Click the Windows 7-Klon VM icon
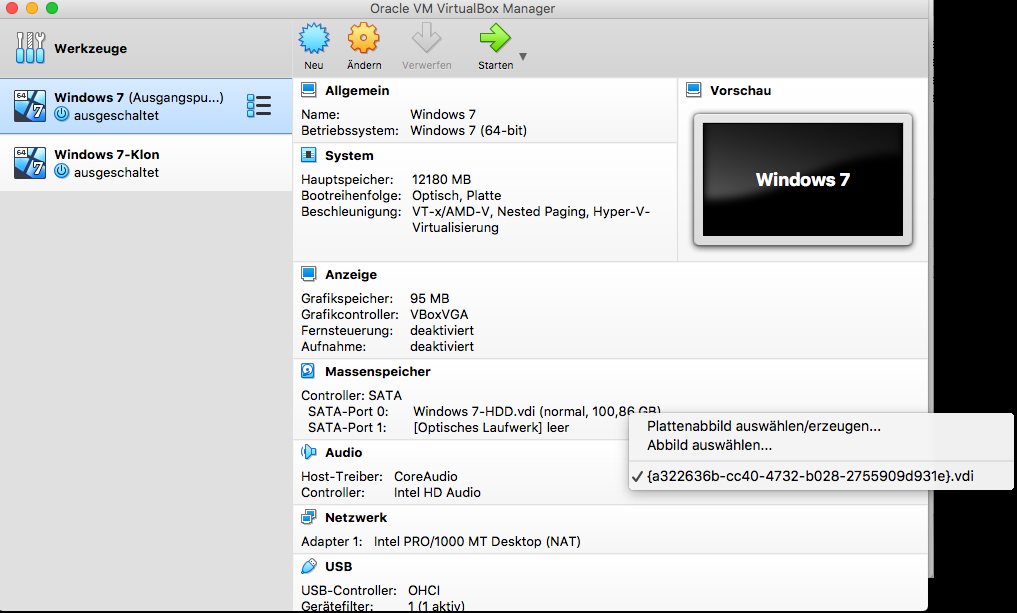 [30, 163]
